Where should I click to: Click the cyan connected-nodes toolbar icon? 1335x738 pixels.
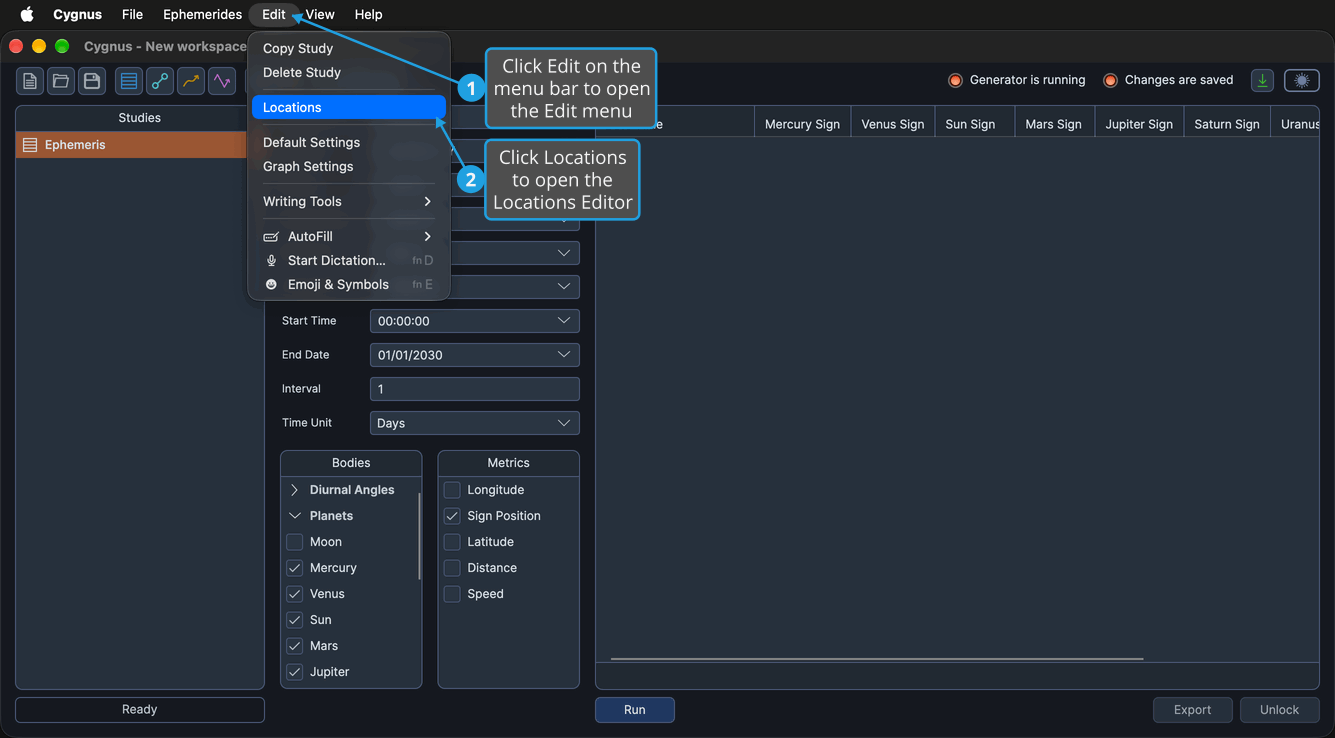click(x=160, y=81)
